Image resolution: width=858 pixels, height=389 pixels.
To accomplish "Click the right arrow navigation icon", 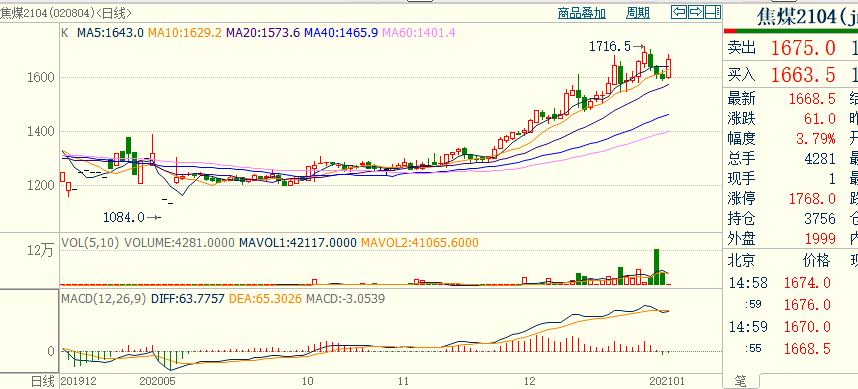I will click(x=695, y=11).
